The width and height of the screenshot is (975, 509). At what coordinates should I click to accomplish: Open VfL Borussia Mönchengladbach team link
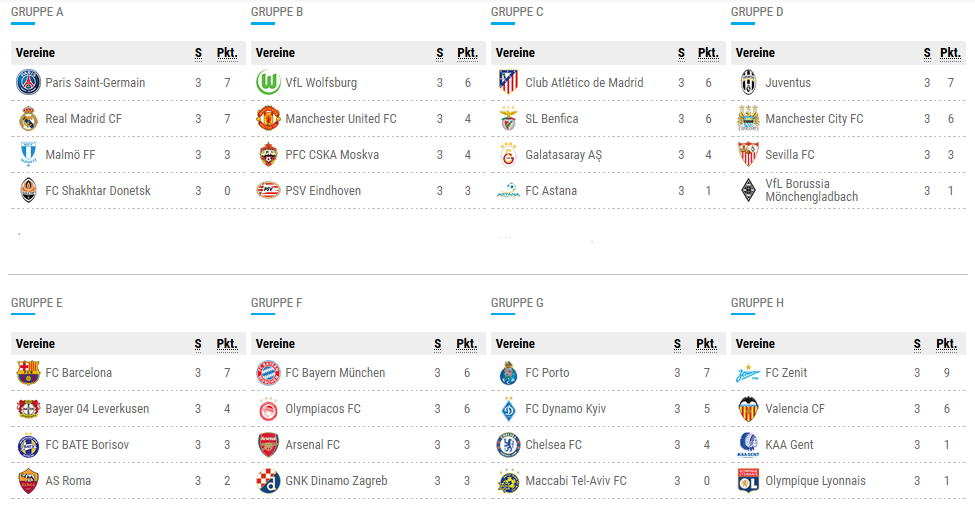click(x=811, y=190)
